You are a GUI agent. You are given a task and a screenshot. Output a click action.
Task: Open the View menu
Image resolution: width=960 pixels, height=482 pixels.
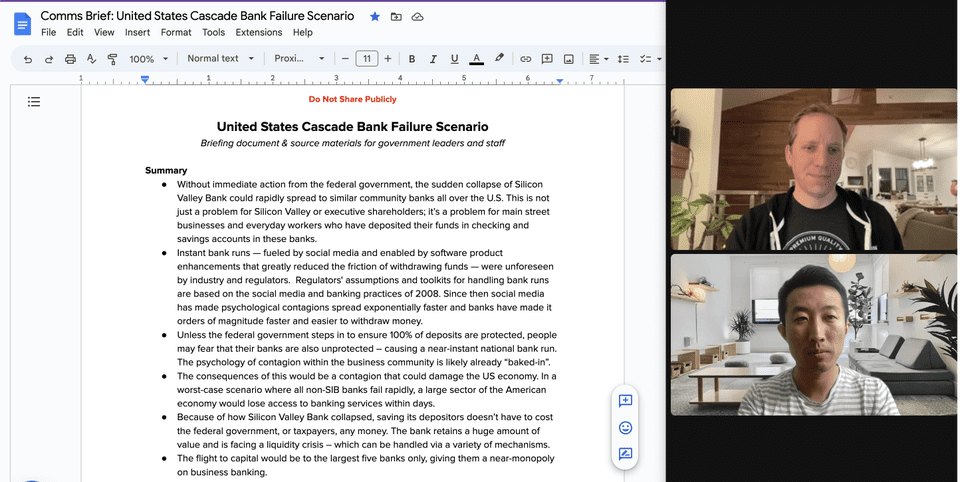coord(104,32)
